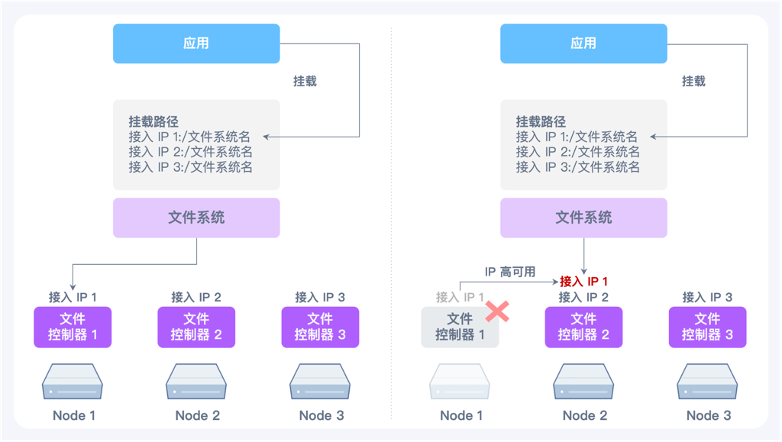Screen dimensions: 782x442
Task: Select the left 文件系统 purple box
Action: pyautogui.click(x=196, y=218)
